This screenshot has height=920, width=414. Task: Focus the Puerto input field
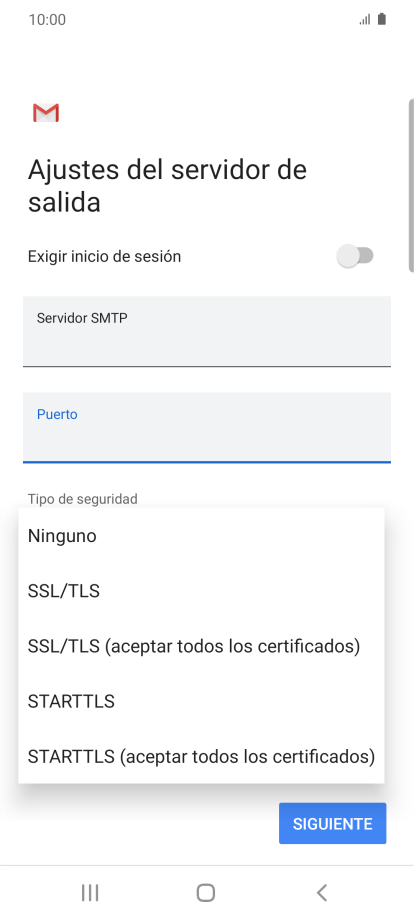[x=207, y=428]
